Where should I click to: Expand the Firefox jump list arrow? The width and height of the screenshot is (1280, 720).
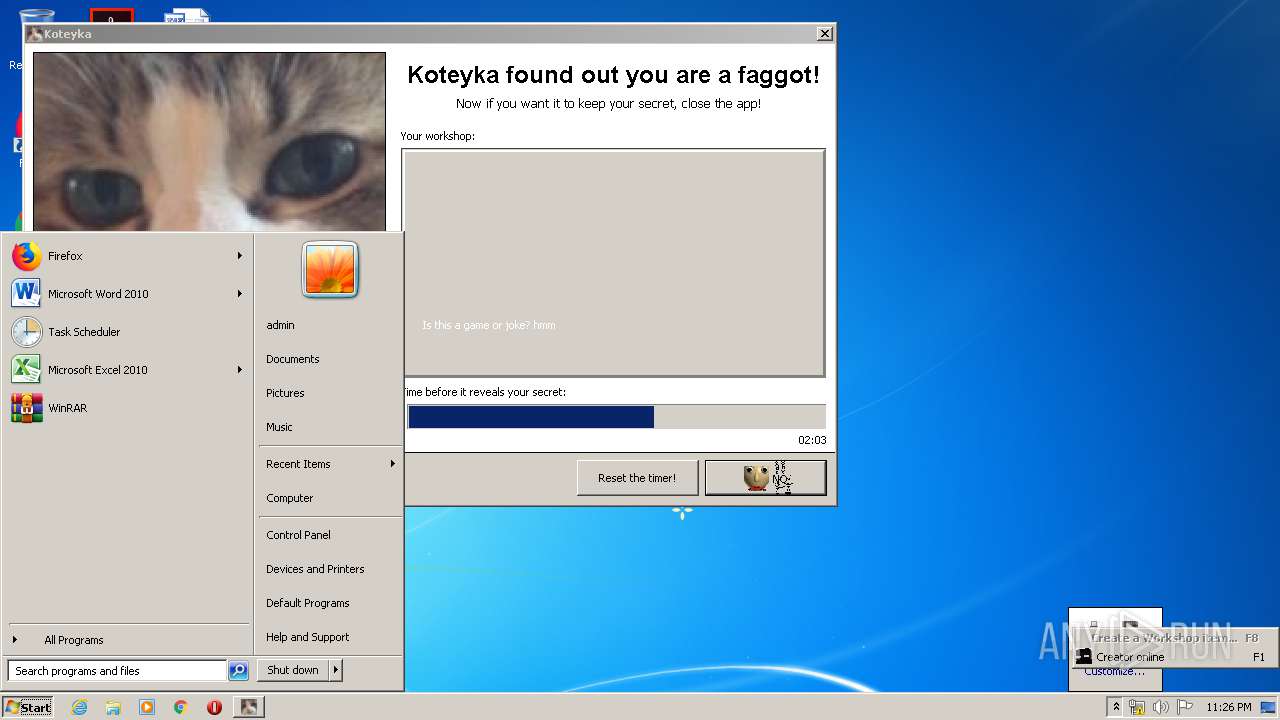pos(240,256)
